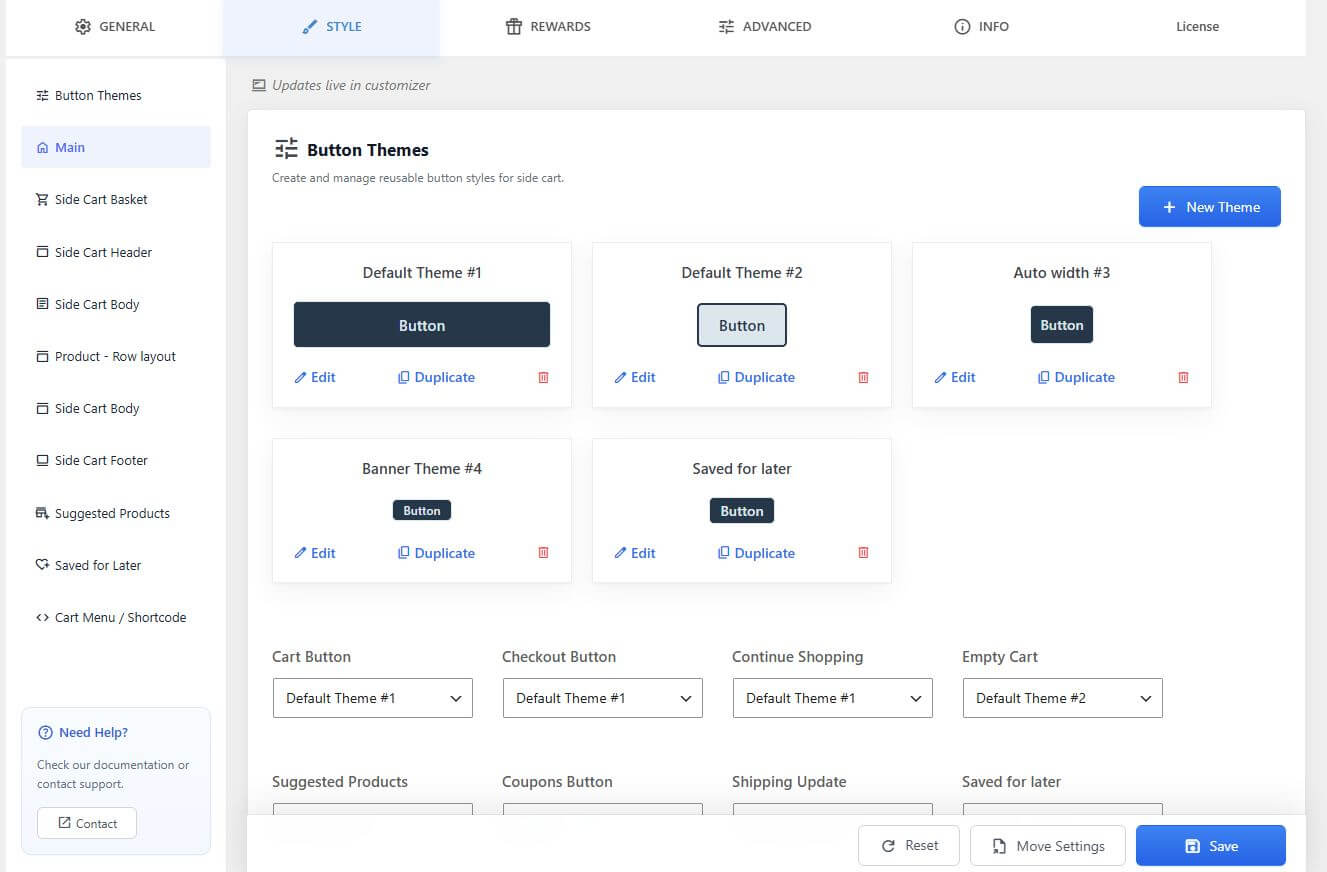This screenshot has width=1327, height=872.
Task: Click the pencil Edit icon on Banner Theme #4
Action: point(300,553)
